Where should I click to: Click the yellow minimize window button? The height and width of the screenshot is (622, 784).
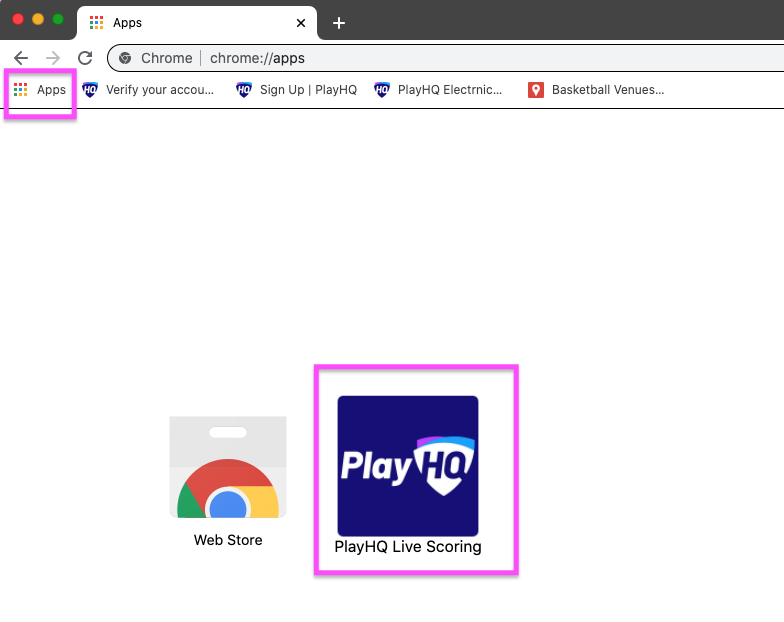tap(38, 19)
